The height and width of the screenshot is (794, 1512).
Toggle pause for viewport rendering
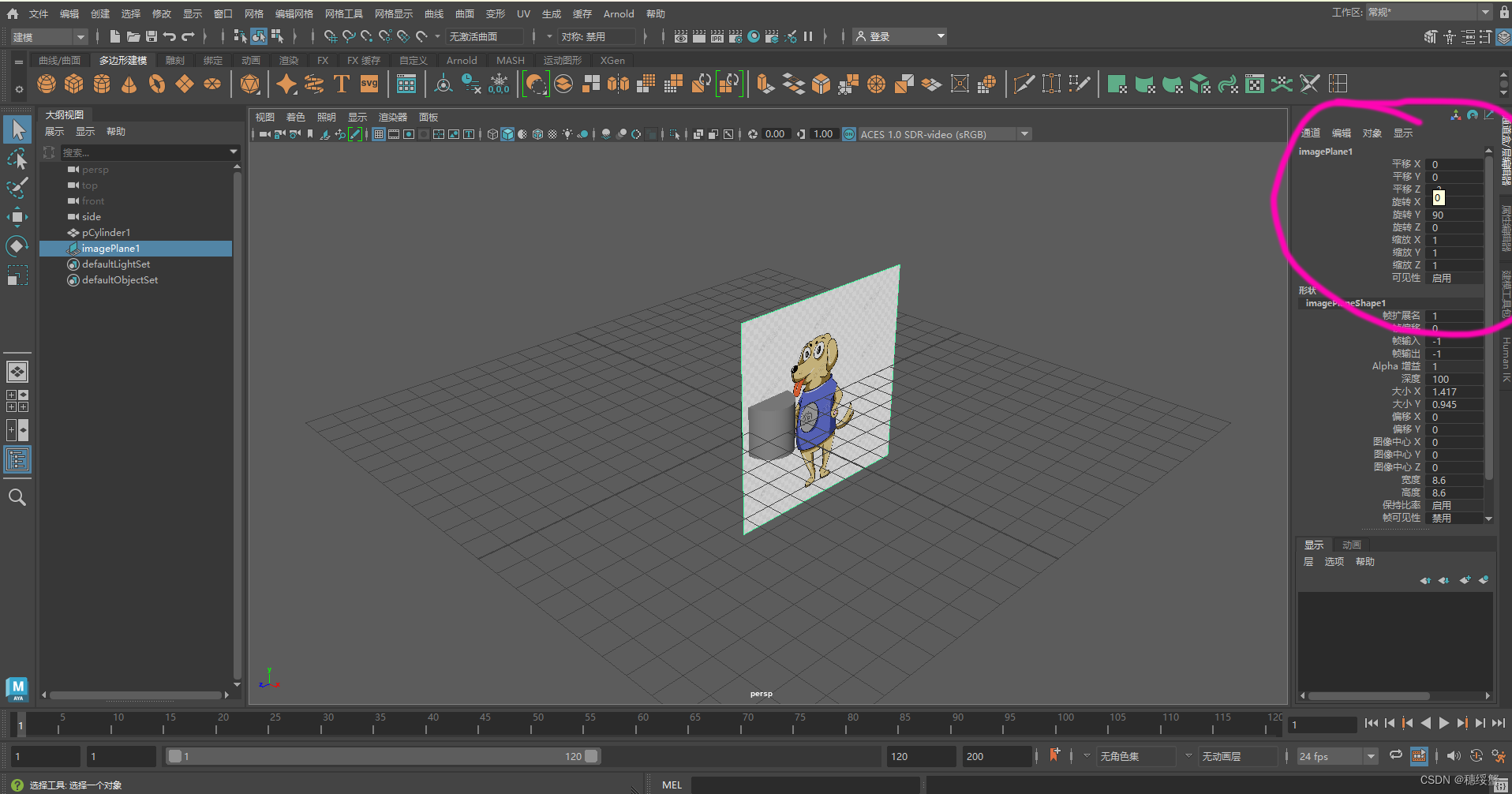[808, 36]
